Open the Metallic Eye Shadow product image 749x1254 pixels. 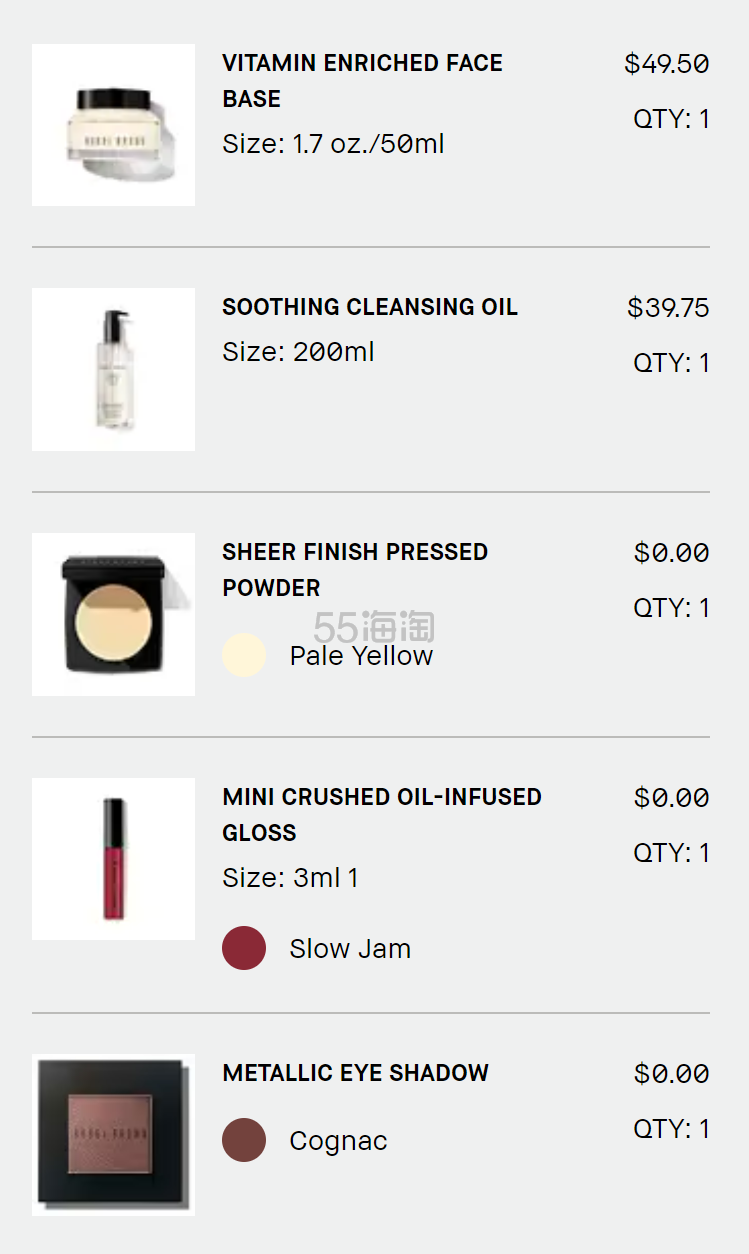[x=113, y=1135]
